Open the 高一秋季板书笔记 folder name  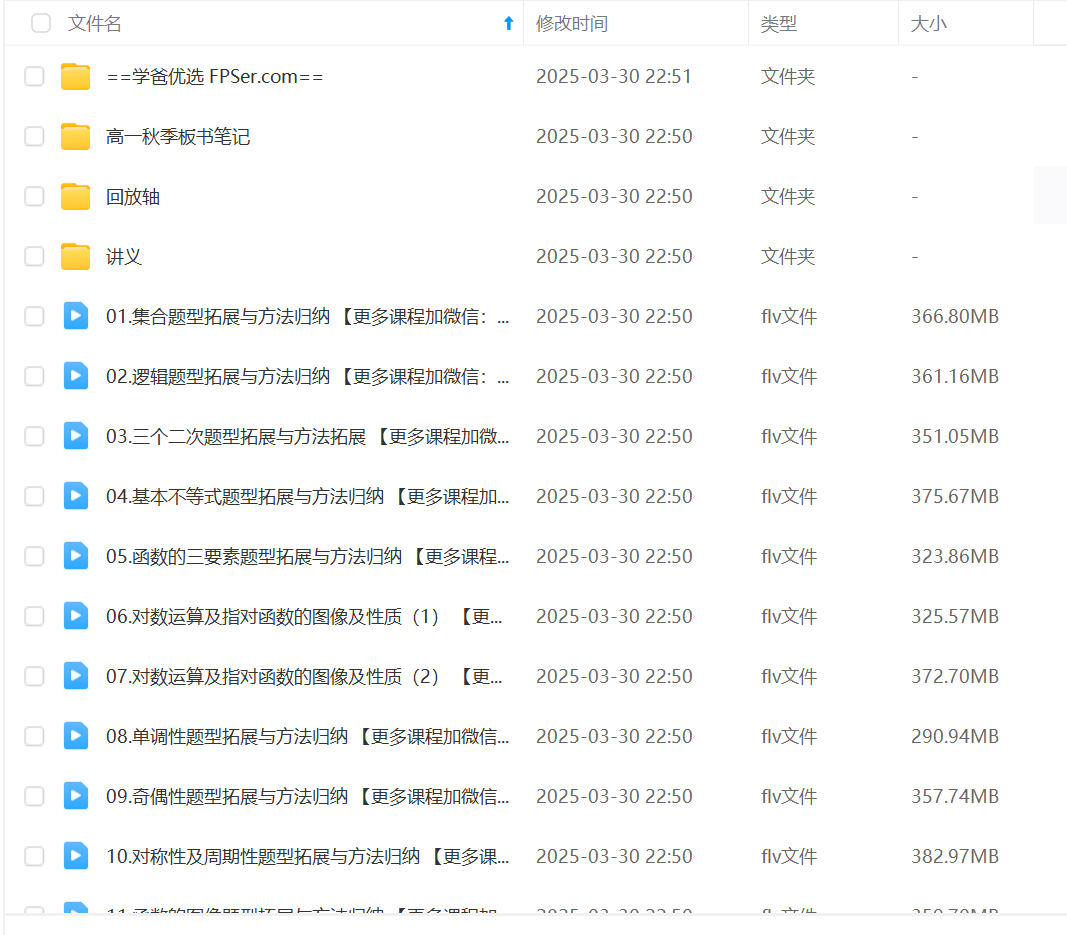[178, 136]
